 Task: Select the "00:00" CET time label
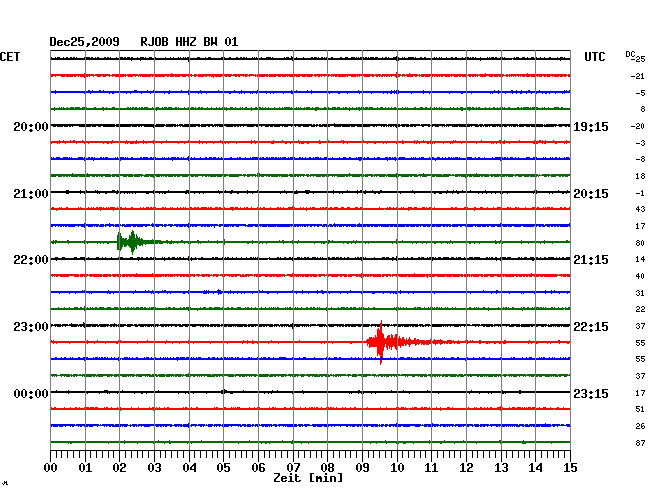31,394
